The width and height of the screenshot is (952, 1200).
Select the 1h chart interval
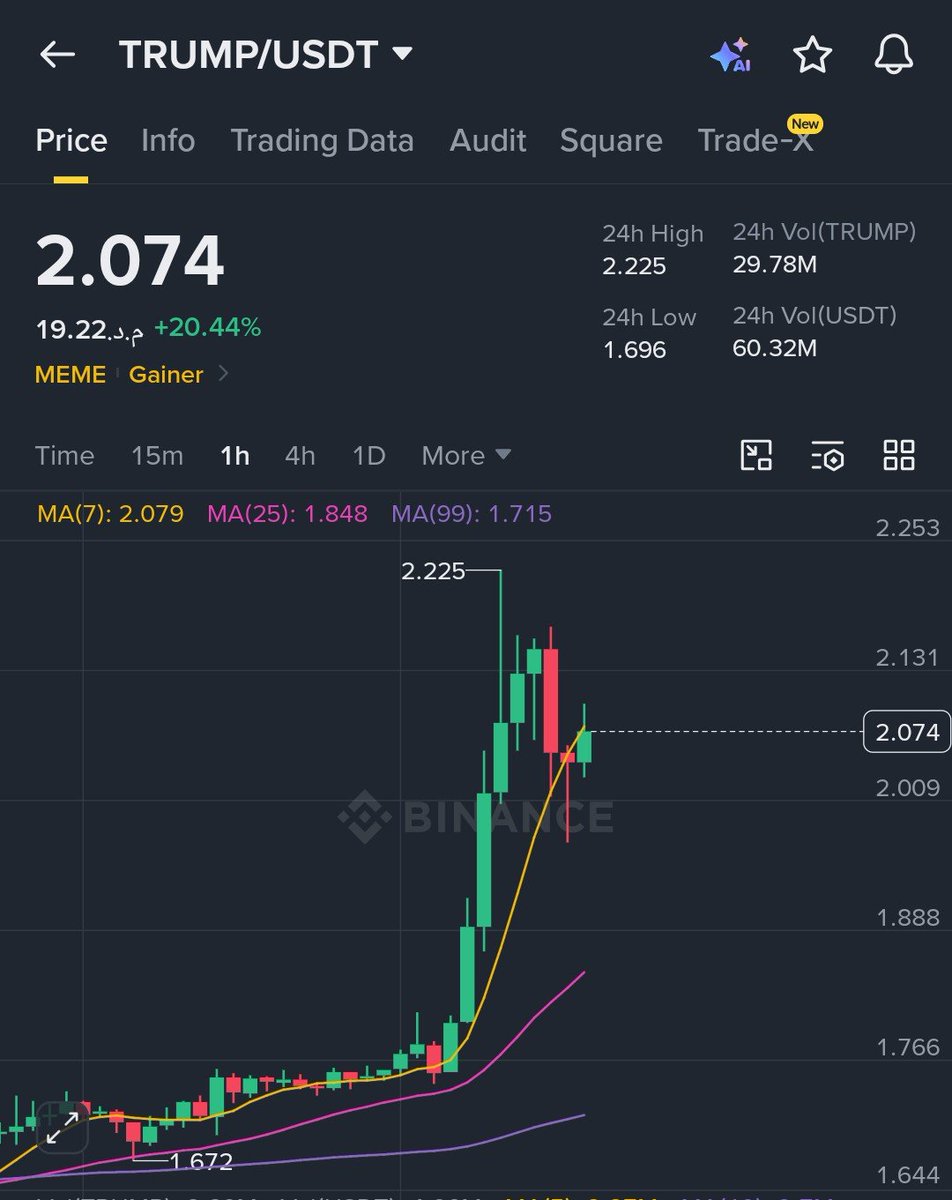(x=235, y=456)
